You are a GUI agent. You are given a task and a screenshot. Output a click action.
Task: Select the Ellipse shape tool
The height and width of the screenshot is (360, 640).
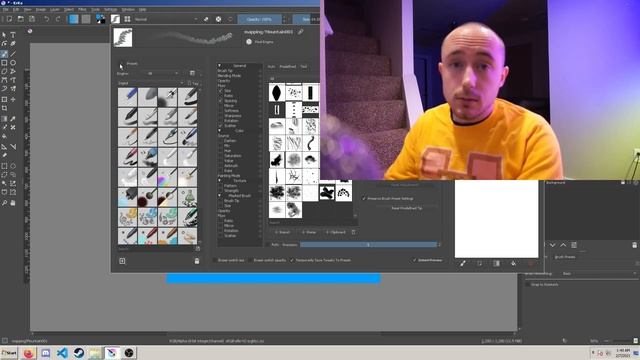13,63
